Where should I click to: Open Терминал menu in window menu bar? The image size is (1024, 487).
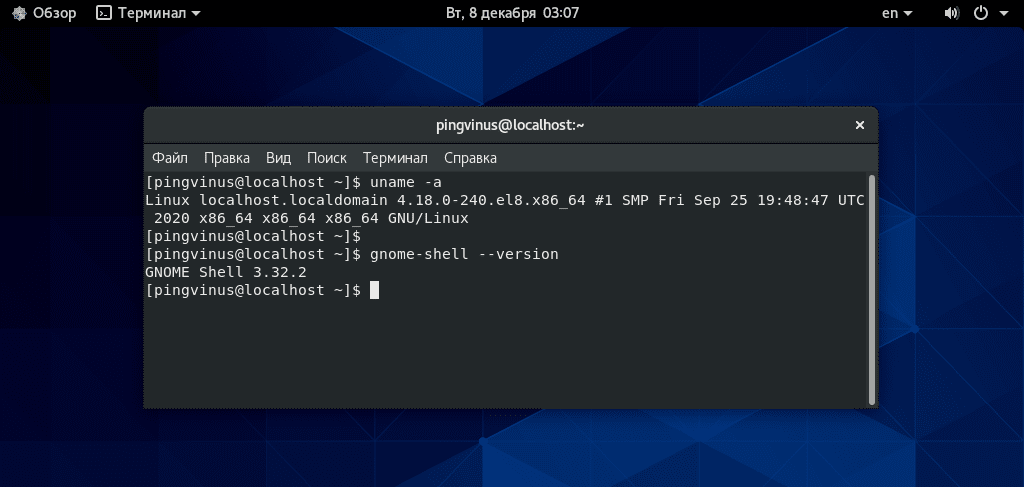395,158
